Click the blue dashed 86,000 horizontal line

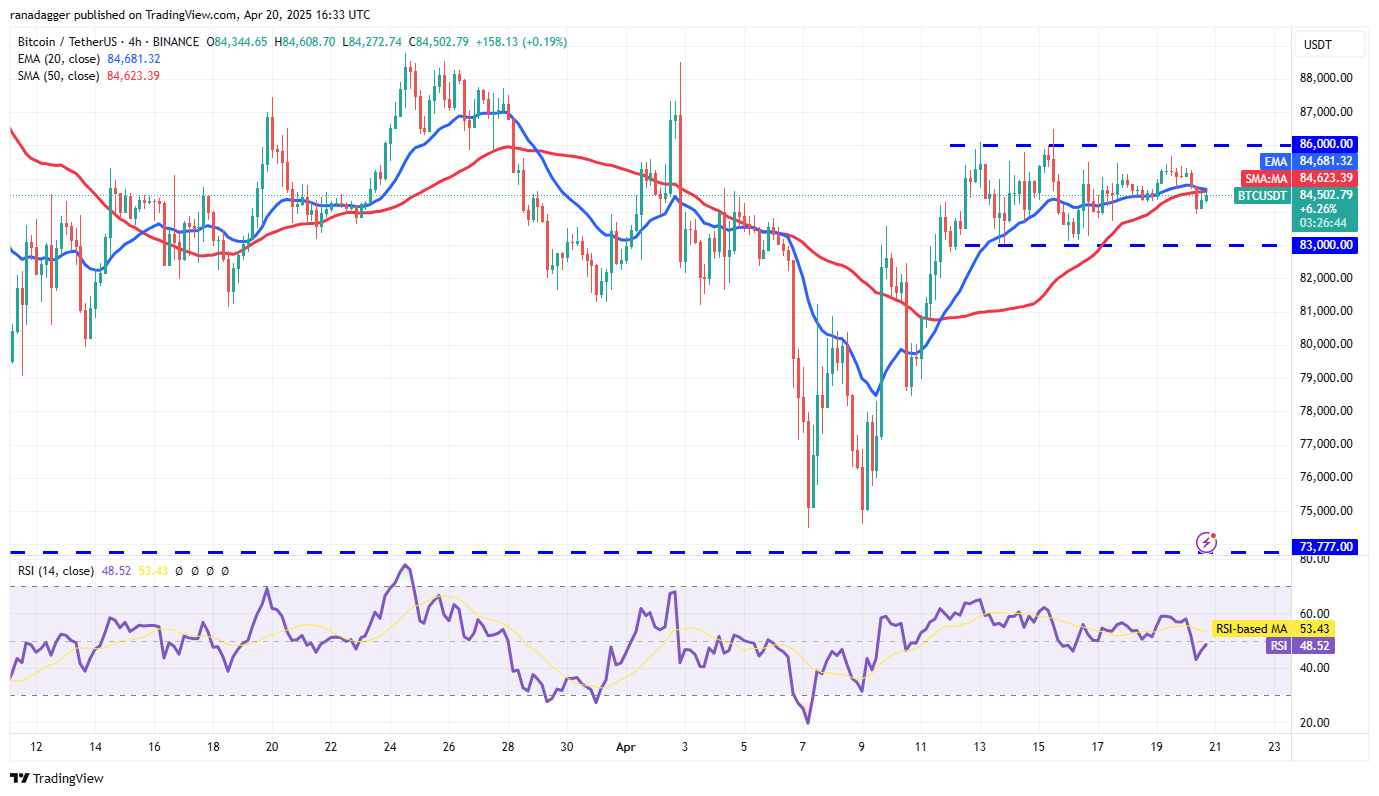[x=1100, y=145]
